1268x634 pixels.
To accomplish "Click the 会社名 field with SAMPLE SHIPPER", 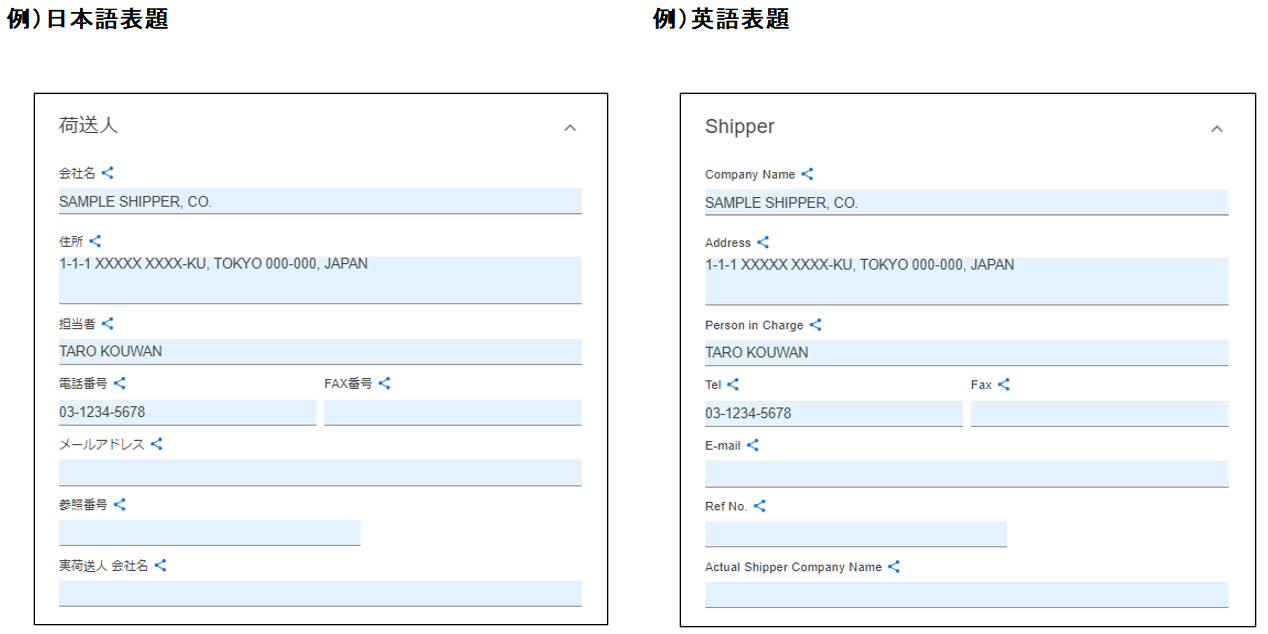I will (320, 201).
